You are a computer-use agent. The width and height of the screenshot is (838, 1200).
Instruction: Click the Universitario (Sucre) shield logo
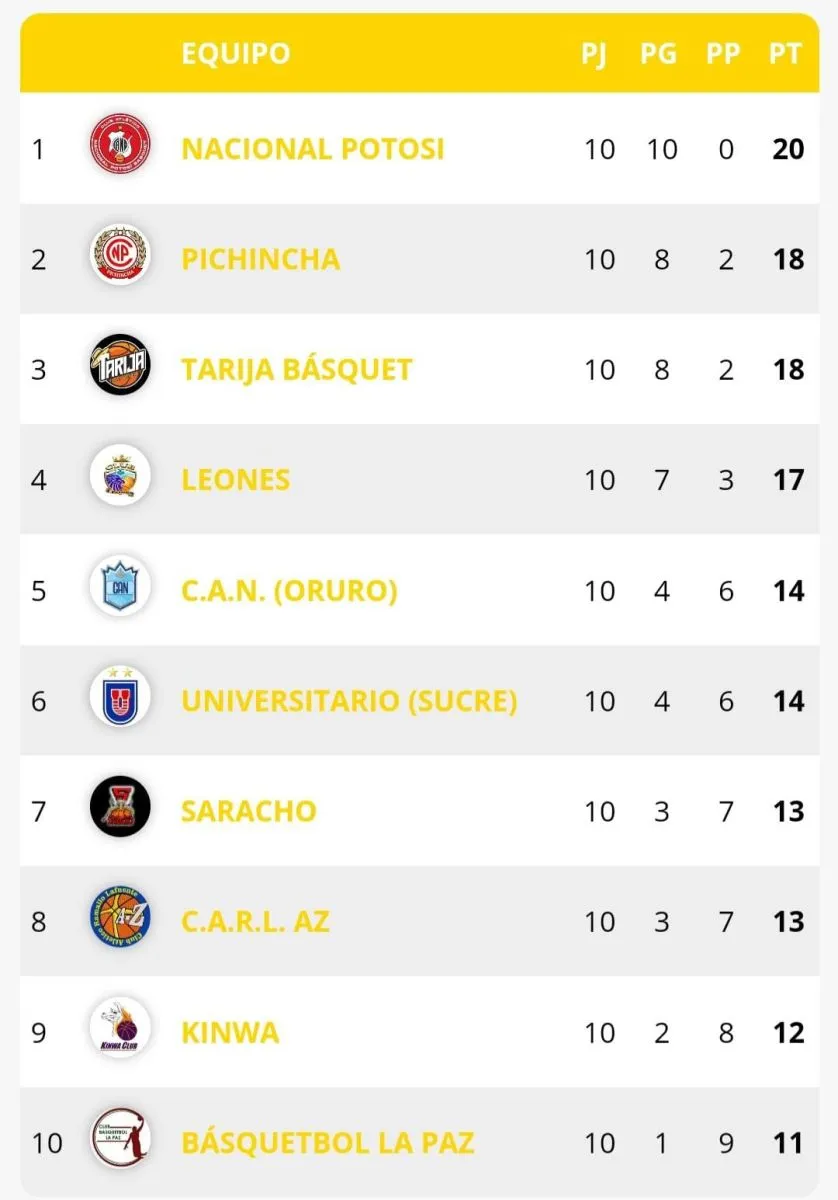pyautogui.click(x=120, y=700)
